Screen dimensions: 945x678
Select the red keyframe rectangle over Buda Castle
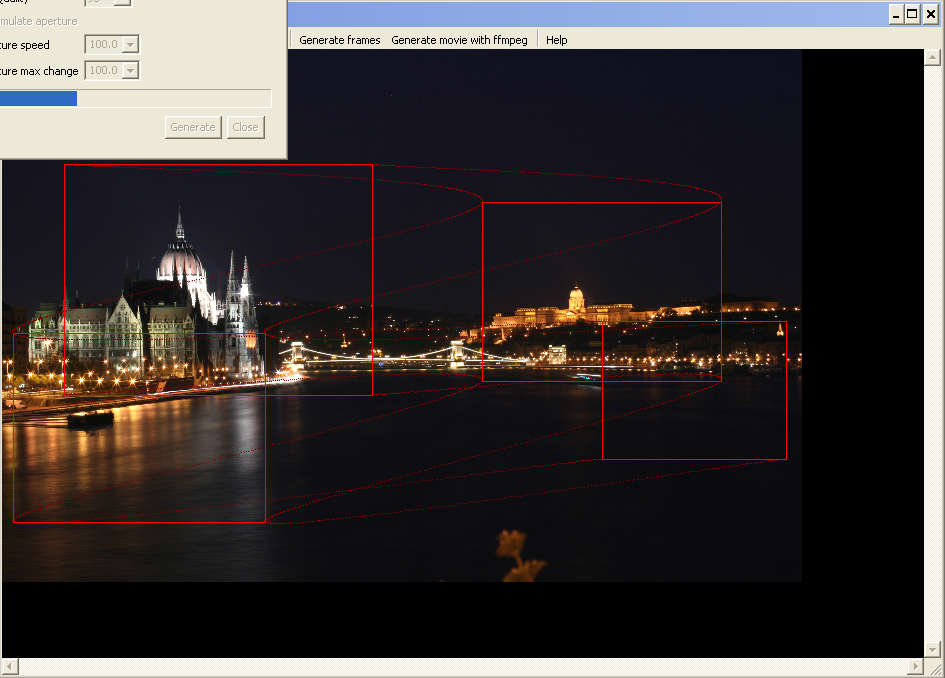point(601,292)
